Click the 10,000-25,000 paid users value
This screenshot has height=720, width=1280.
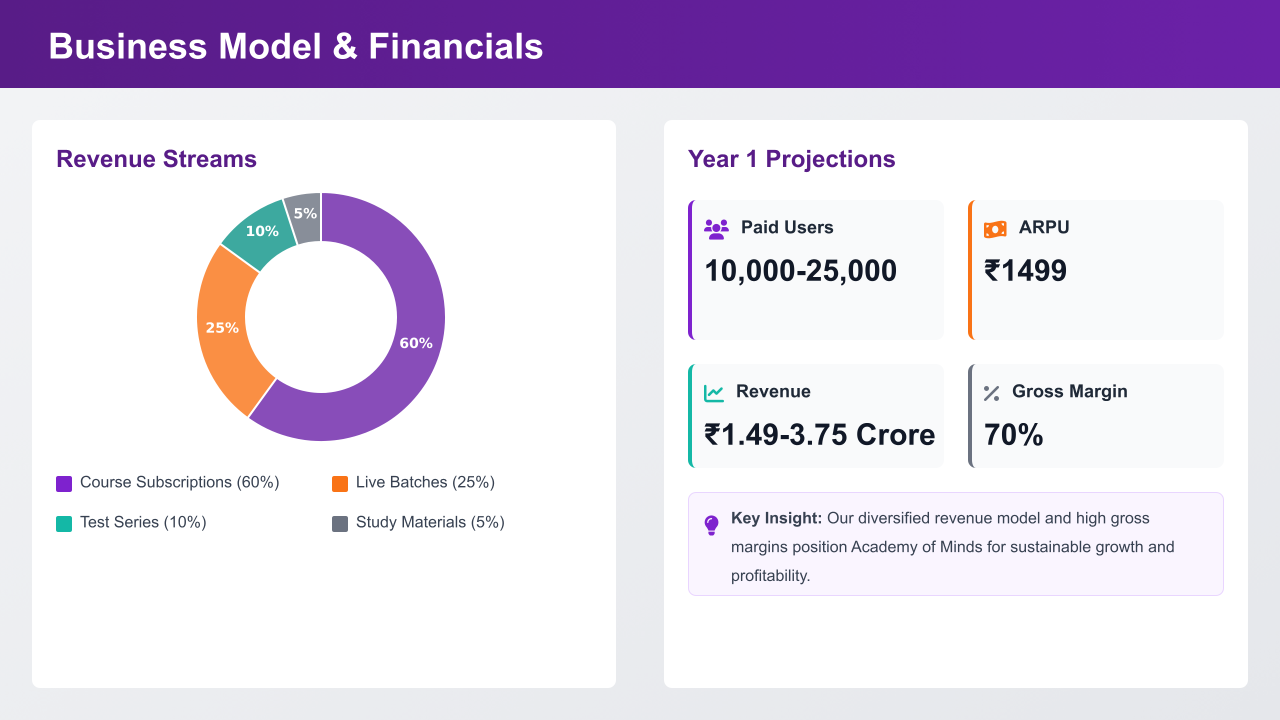click(801, 271)
